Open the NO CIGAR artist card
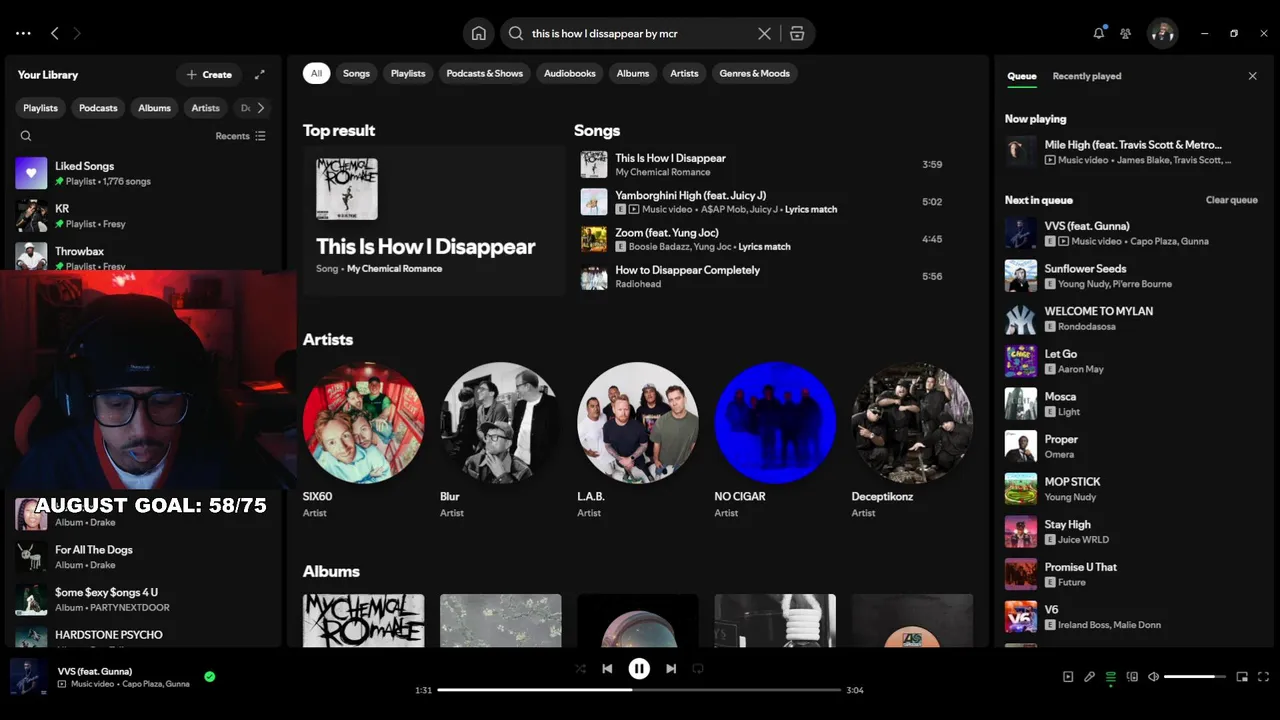Screen dimensions: 1280x720 [775, 440]
